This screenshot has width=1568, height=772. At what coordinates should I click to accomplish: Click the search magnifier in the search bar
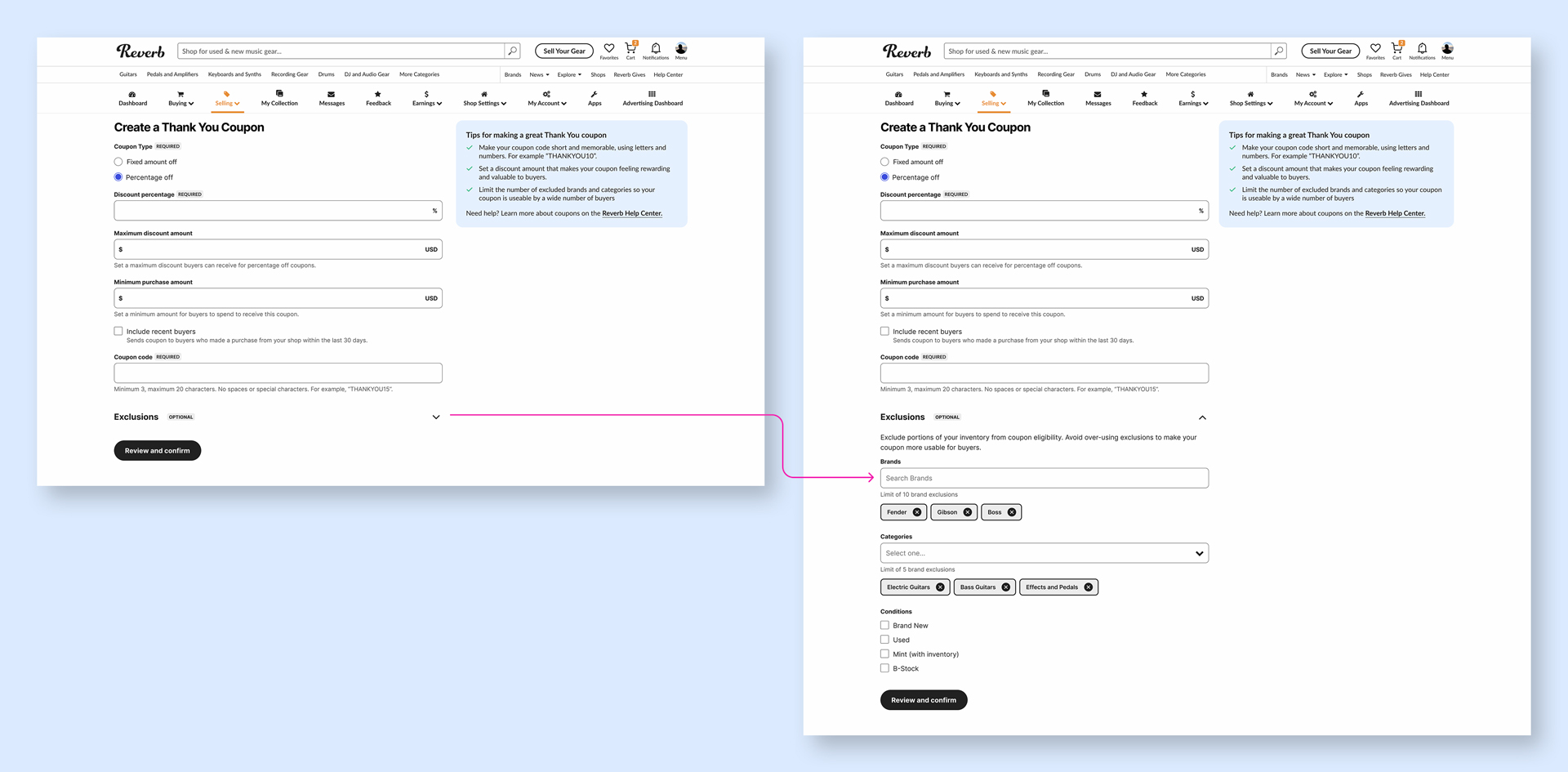512,50
